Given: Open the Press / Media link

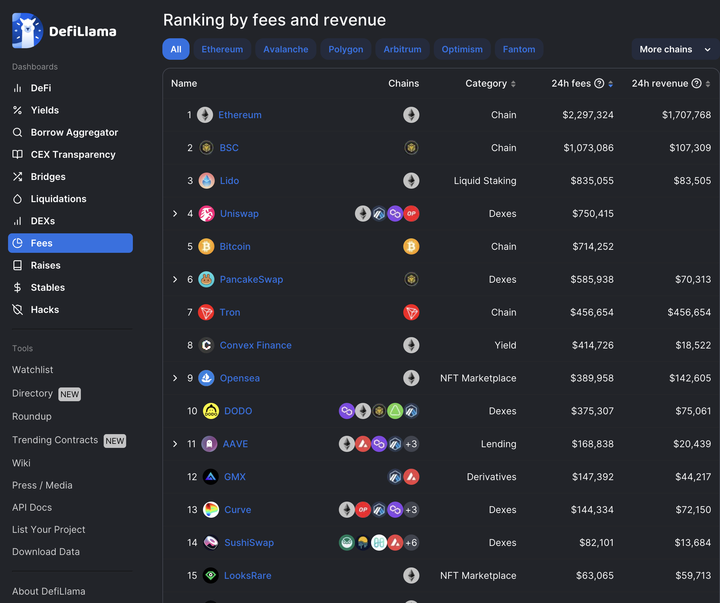Looking at the screenshot, I should click(x=42, y=485).
